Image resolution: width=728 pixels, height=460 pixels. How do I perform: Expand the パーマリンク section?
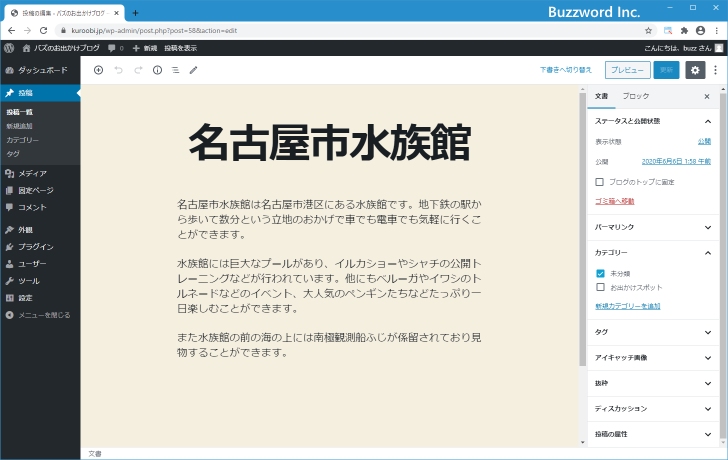click(653, 227)
